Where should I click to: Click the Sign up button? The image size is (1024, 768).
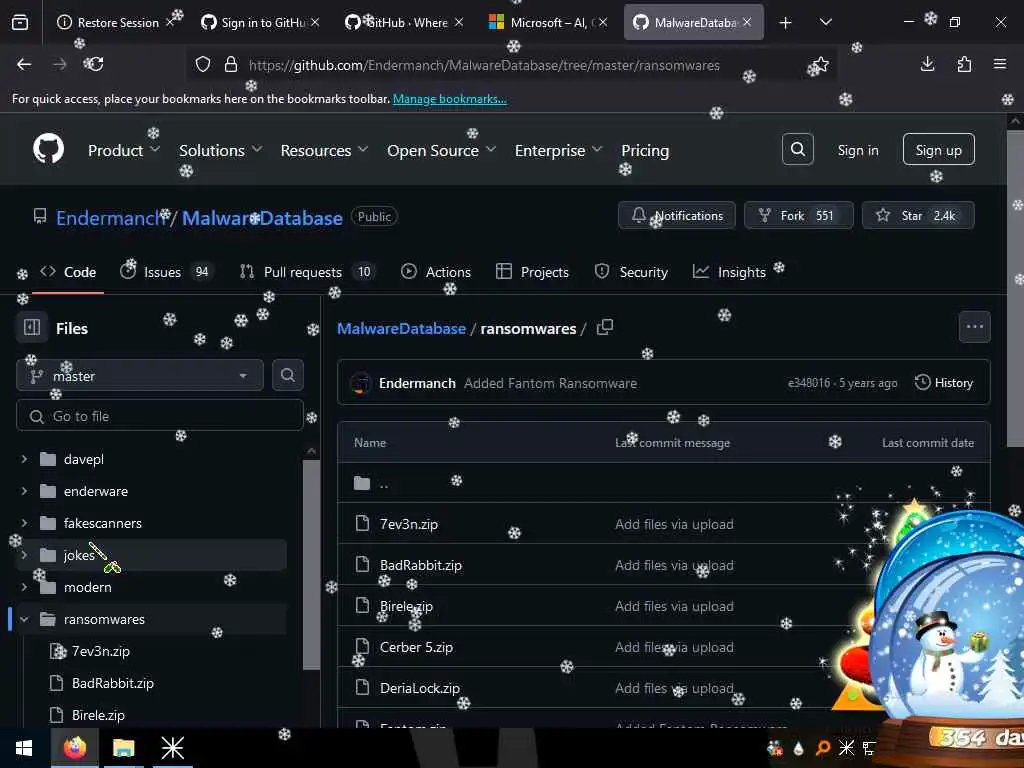[938, 150]
